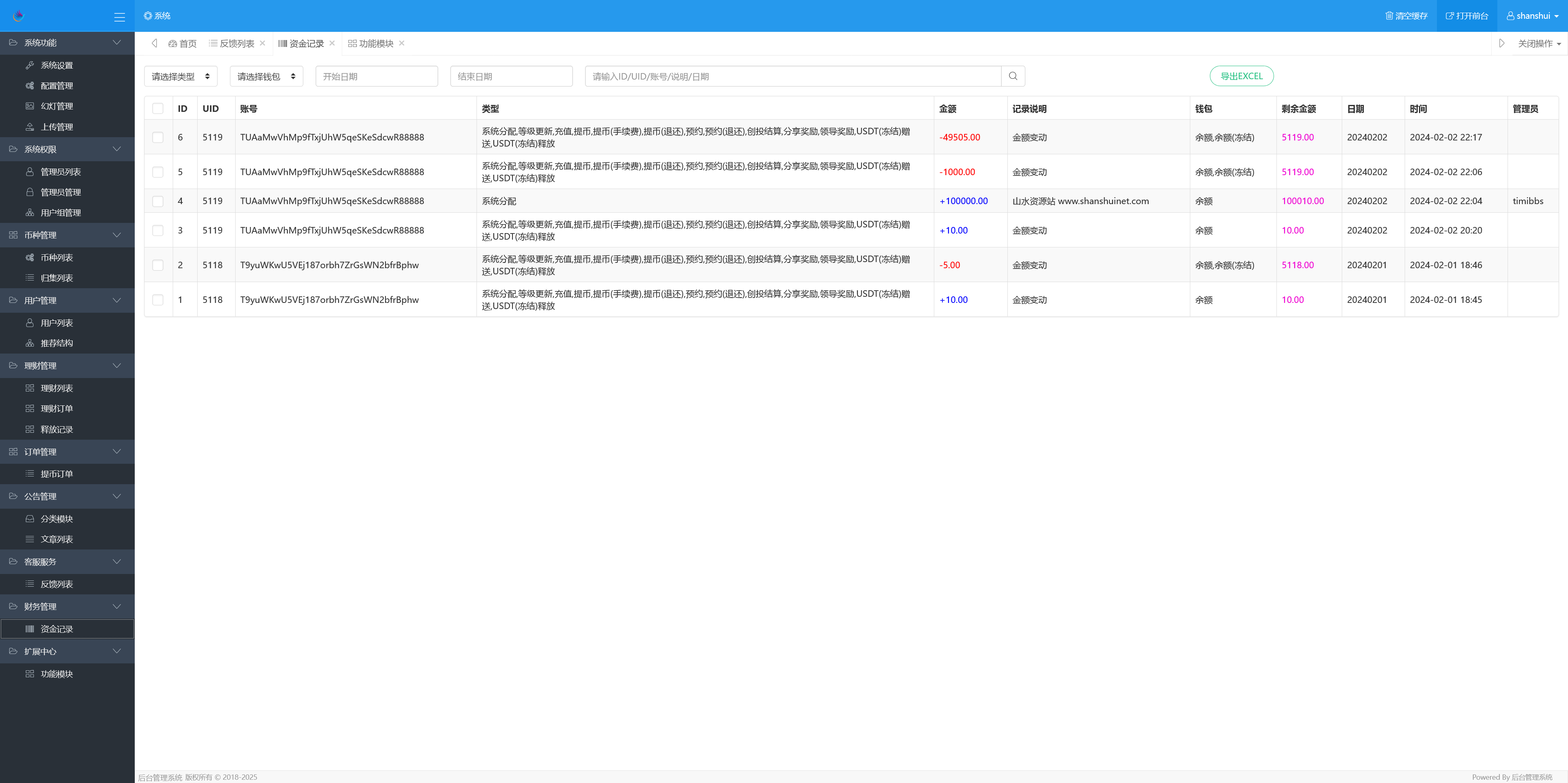Image resolution: width=1568 pixels, height=783 pixels.
Task: Click the search magnifier icon
Action: 1013,76
